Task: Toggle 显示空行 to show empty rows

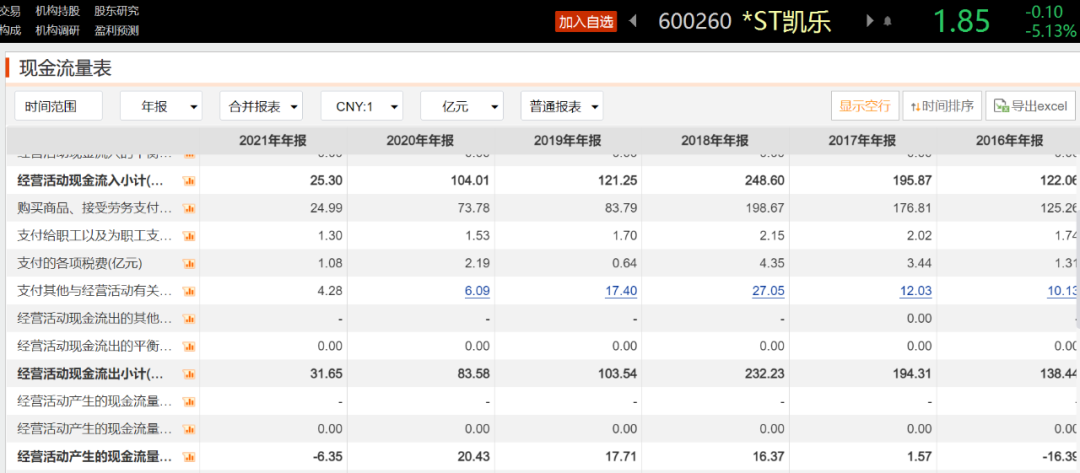Action: tap(864, 106)
